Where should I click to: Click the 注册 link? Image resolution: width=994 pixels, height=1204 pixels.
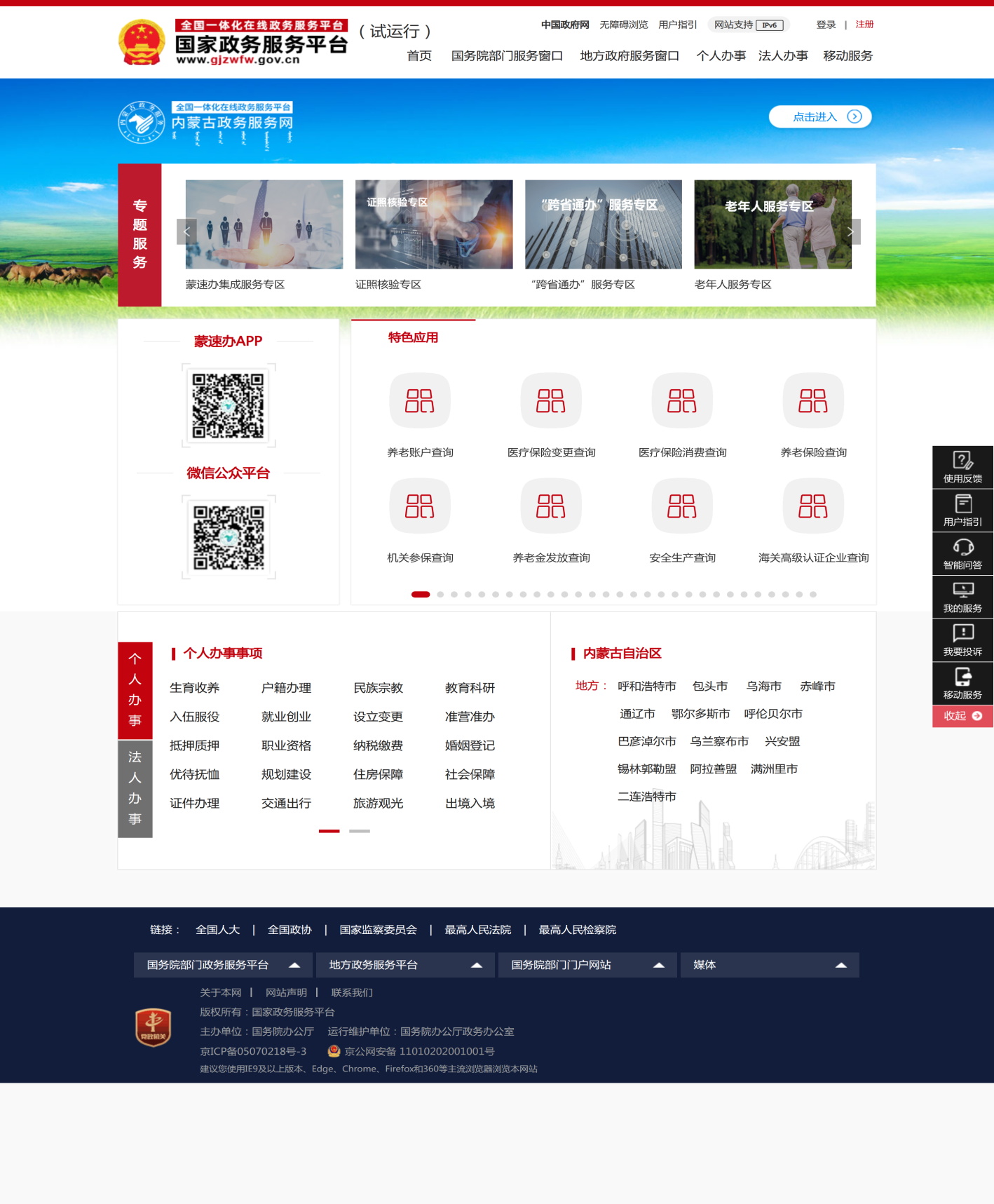pyautogui.click(x=864, y=25)
